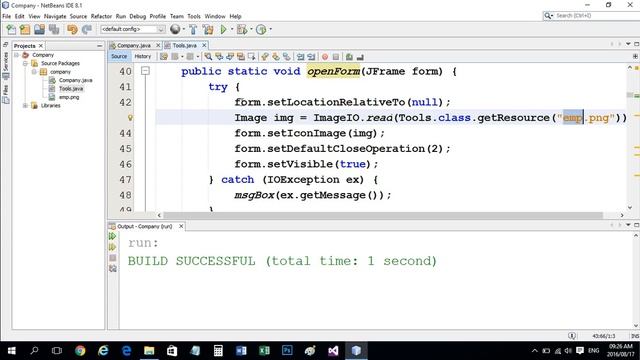Select the Tools.java editor tab
This screenshot has height=360, width=640.
pos(184,45)
